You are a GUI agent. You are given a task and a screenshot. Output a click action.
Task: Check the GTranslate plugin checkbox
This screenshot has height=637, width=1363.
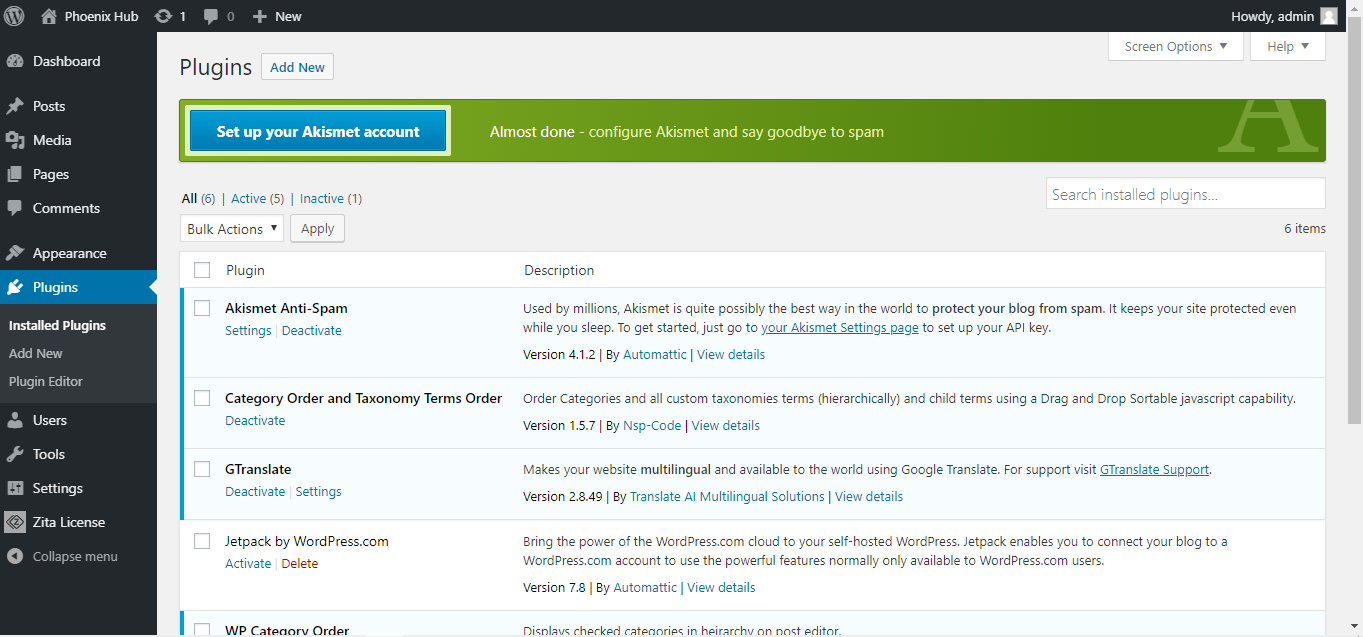202,469
